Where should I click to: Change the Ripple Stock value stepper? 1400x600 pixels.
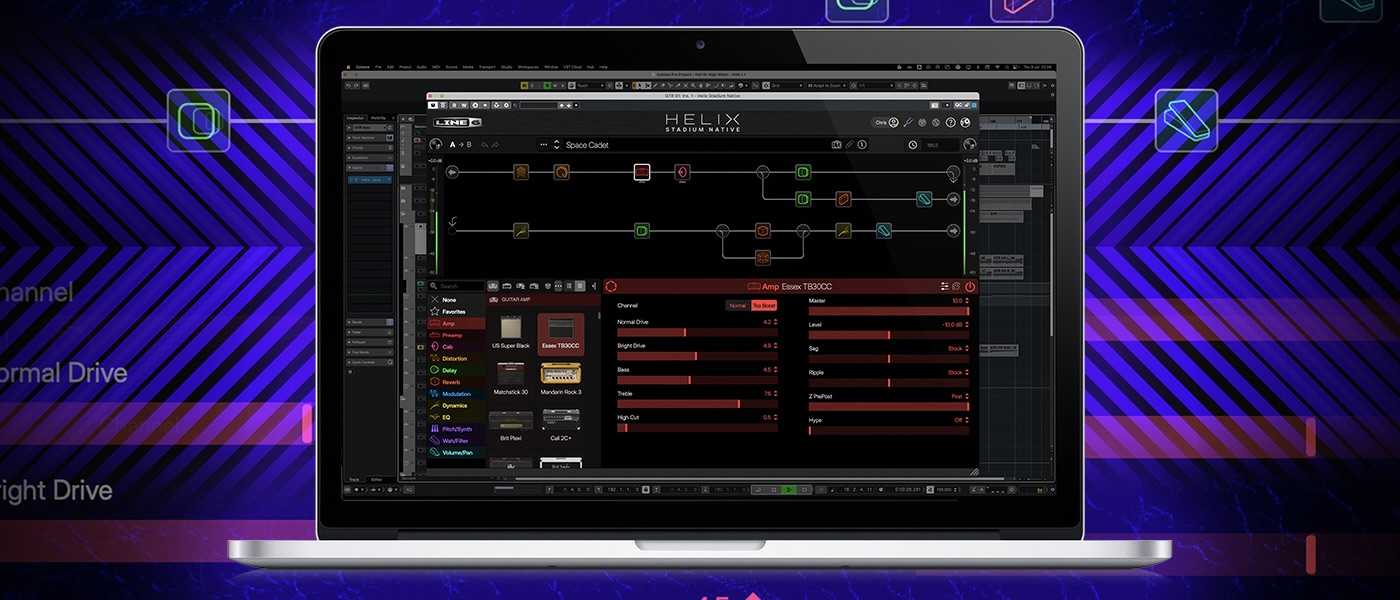(968, 373)
